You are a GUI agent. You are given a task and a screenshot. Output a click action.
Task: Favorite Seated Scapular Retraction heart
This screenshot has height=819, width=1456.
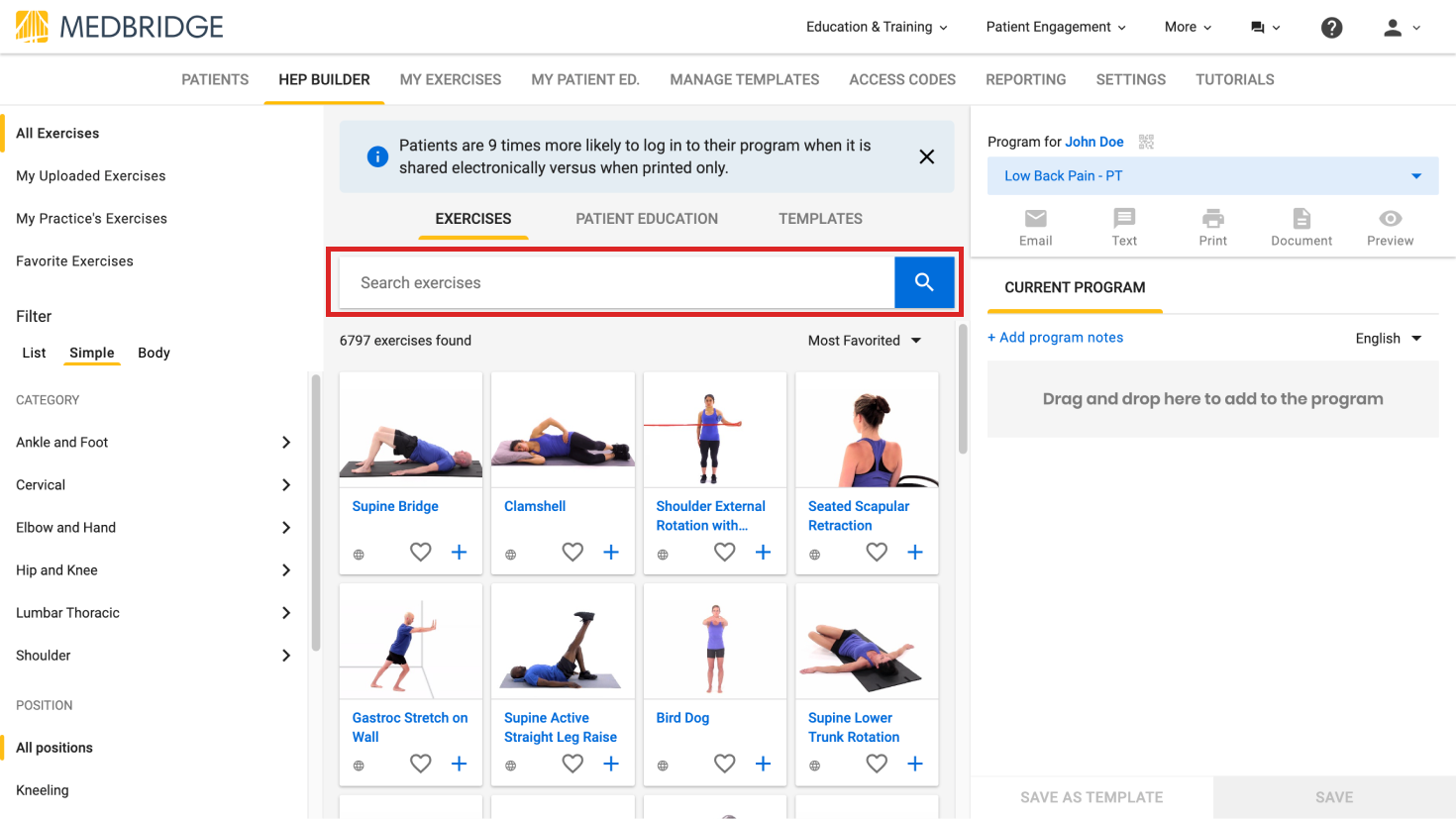pyautogui.click(x=877, y=552)
